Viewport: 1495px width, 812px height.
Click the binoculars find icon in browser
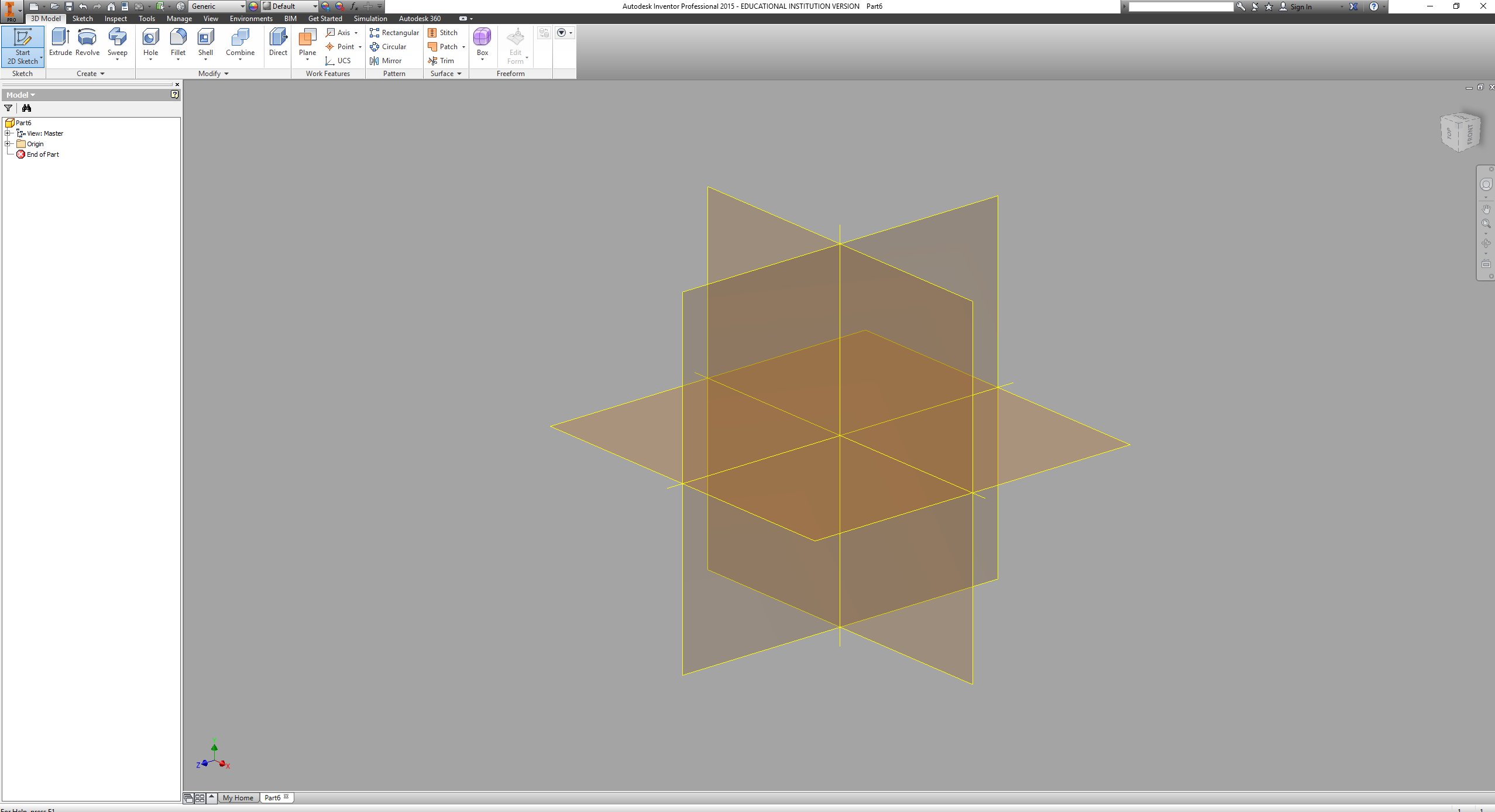26,108
